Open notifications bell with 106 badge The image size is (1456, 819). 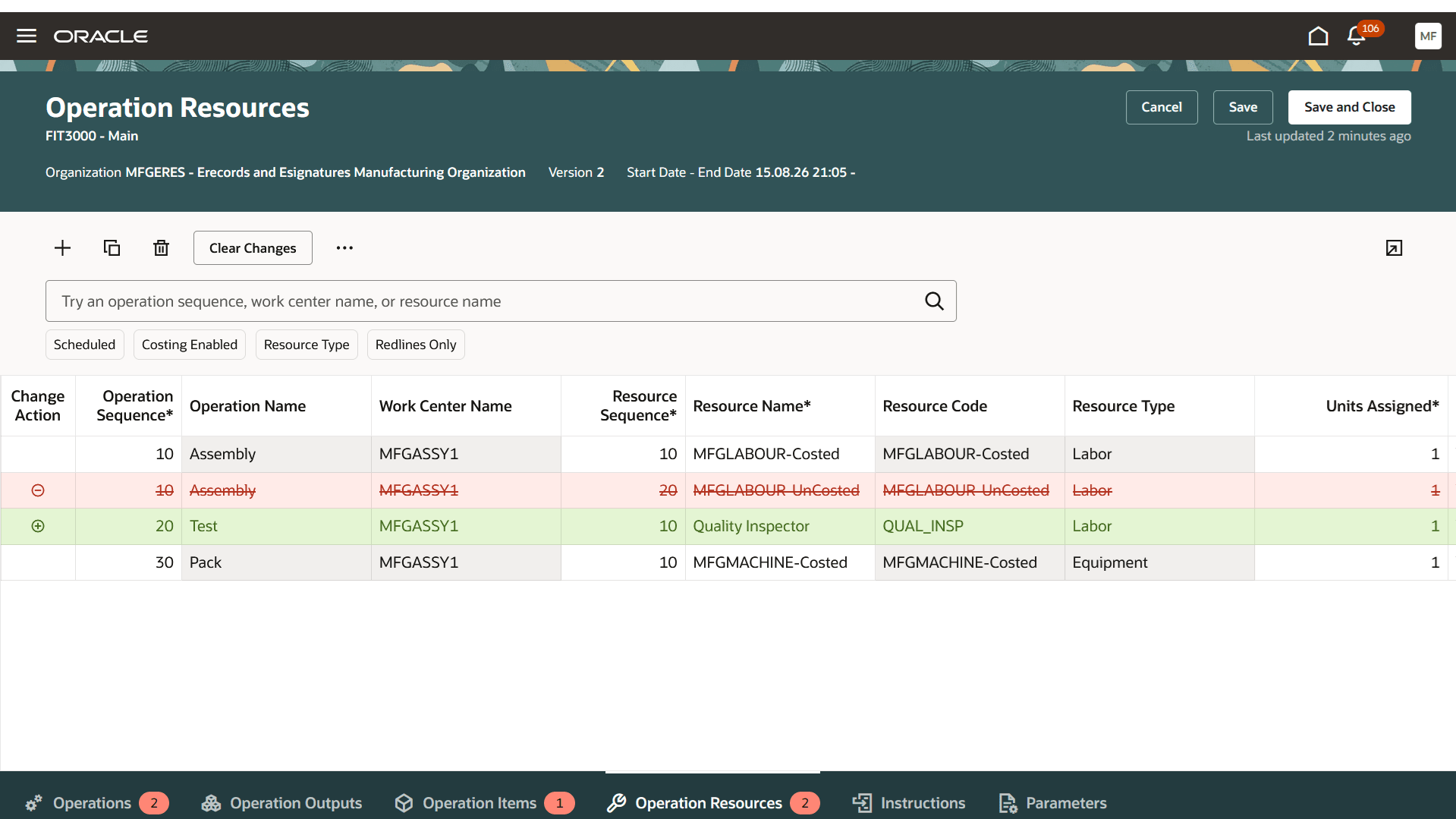pyautogui.click(x=1357, y=36)
